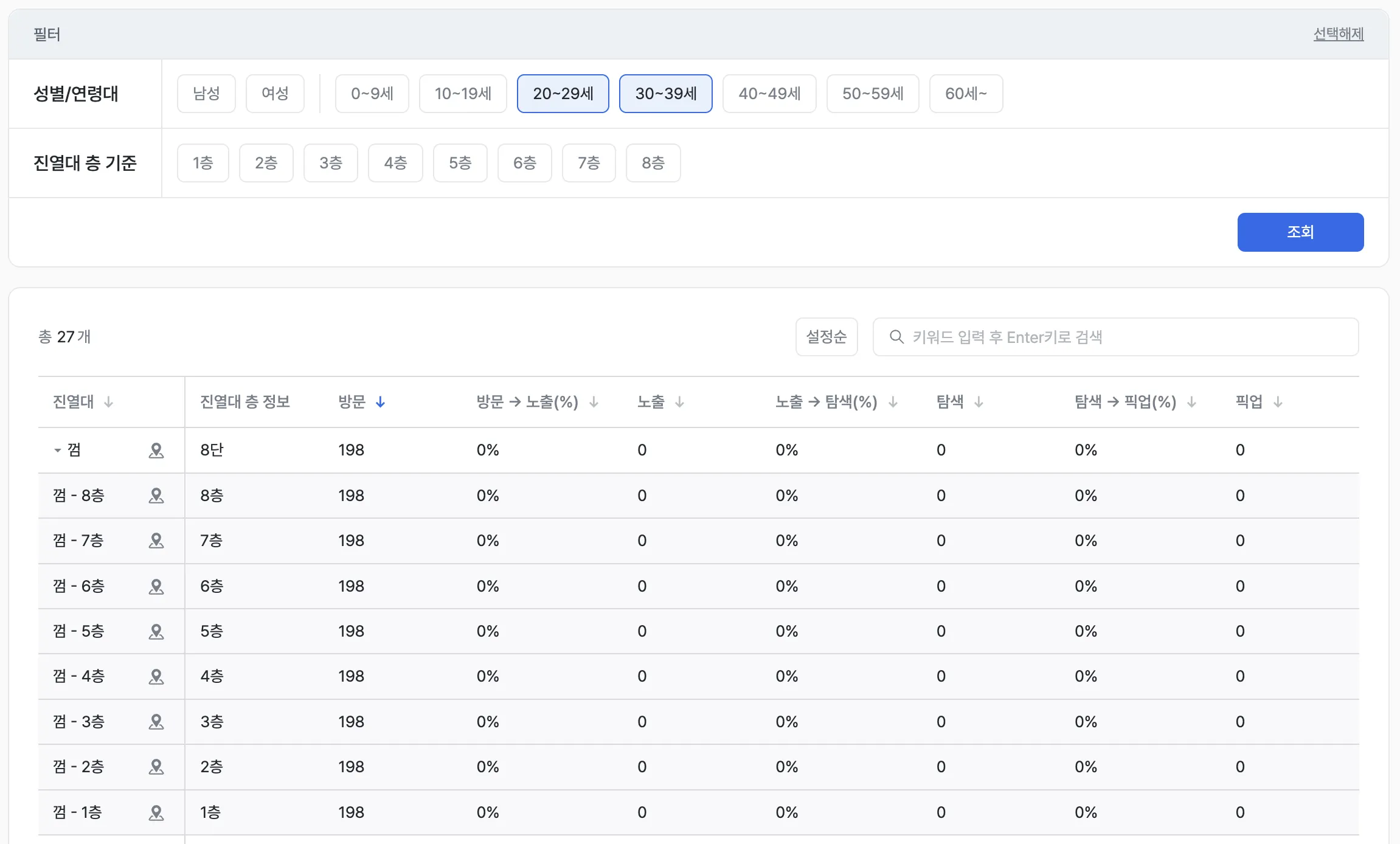Select the 껌 - 6층 row label
Viewport: 1400px width, 844px height.
(78, 586)
